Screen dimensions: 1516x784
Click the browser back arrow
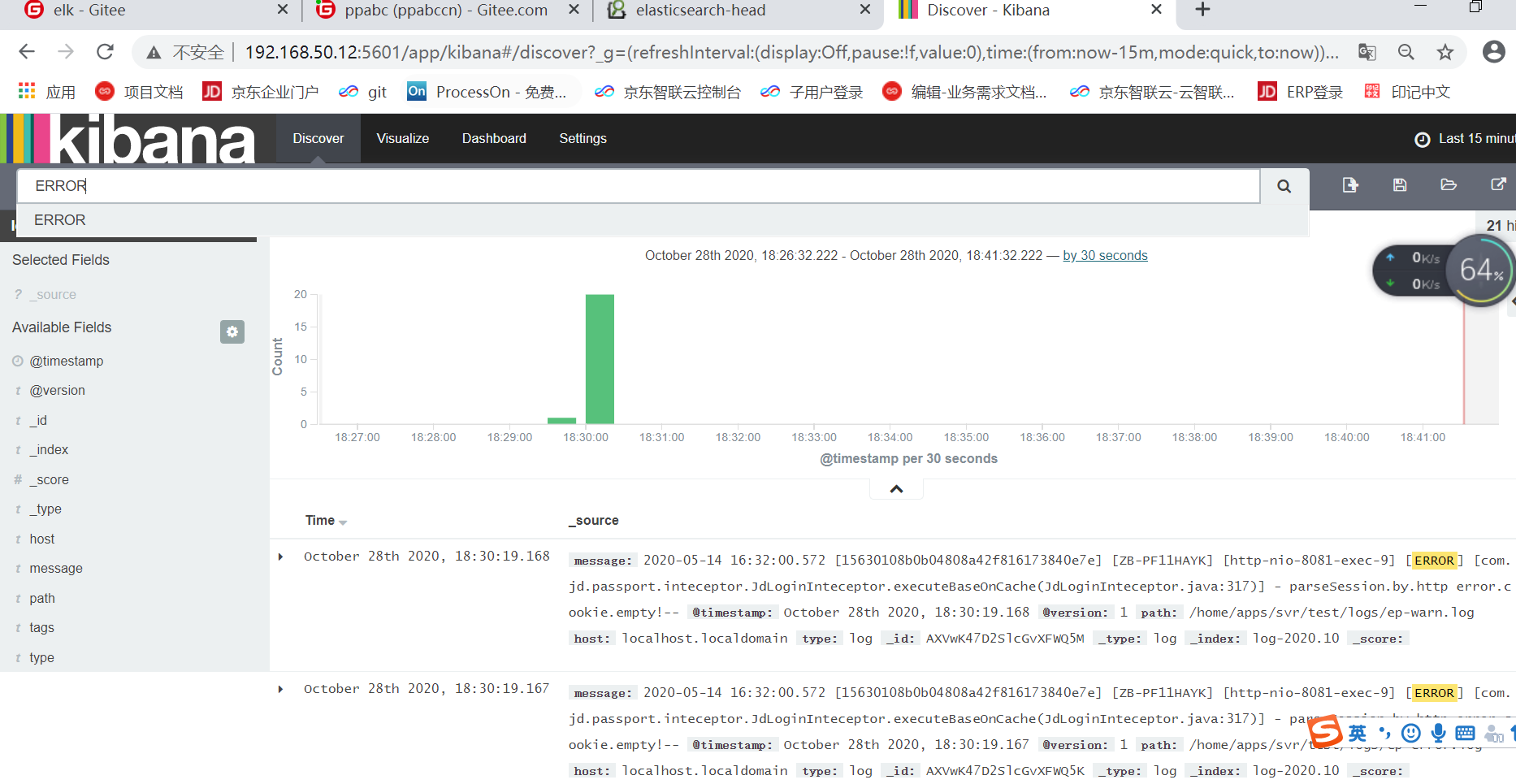pos(27,53)
